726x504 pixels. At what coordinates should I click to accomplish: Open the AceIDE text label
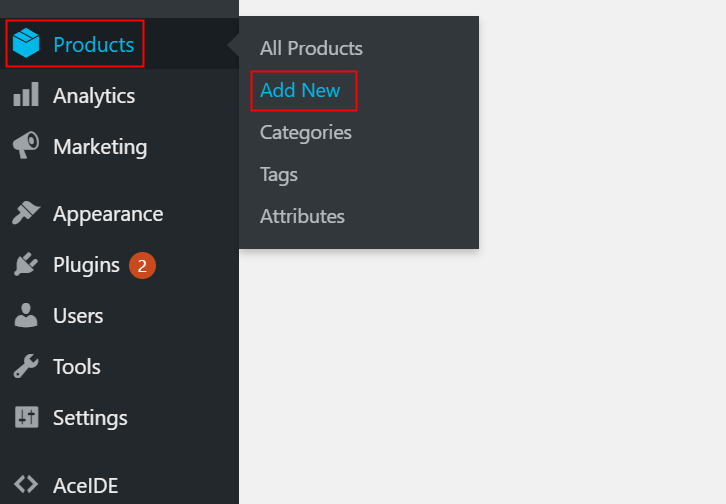(x=85, y=486)
